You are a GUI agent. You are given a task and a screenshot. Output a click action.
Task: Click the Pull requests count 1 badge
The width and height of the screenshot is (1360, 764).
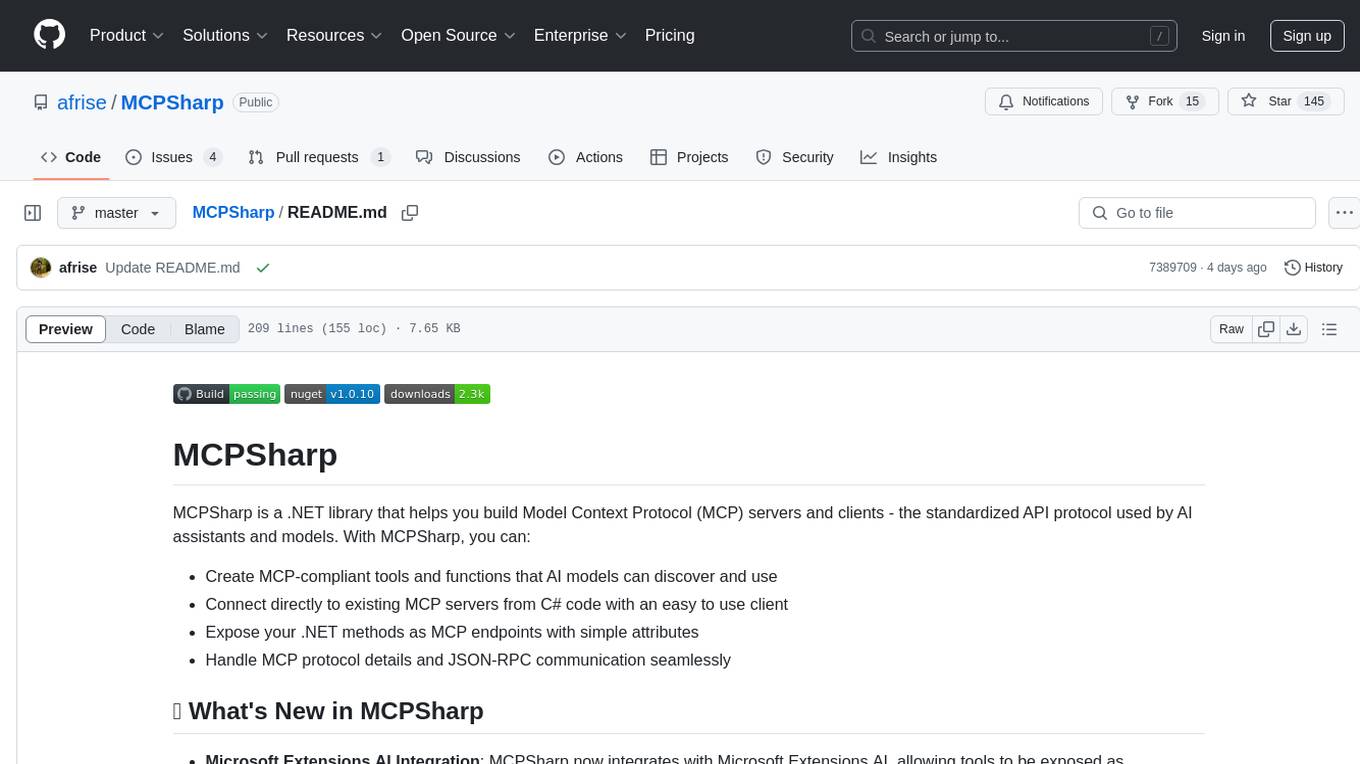[380, 157]
